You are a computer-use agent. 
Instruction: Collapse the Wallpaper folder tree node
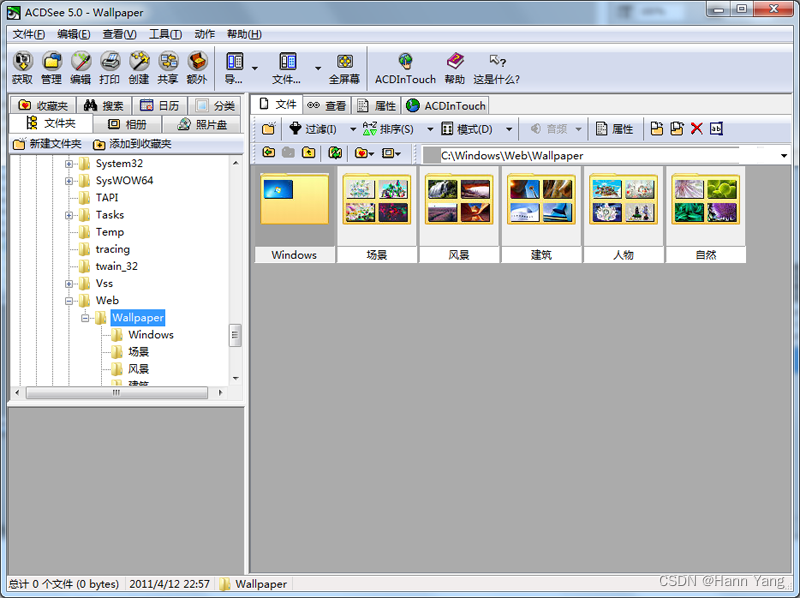[86, 318]
